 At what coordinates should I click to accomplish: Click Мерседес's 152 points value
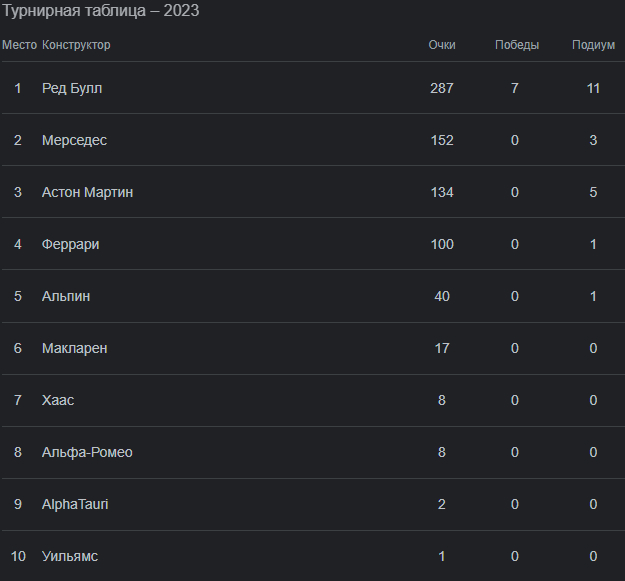coord(442,140)
